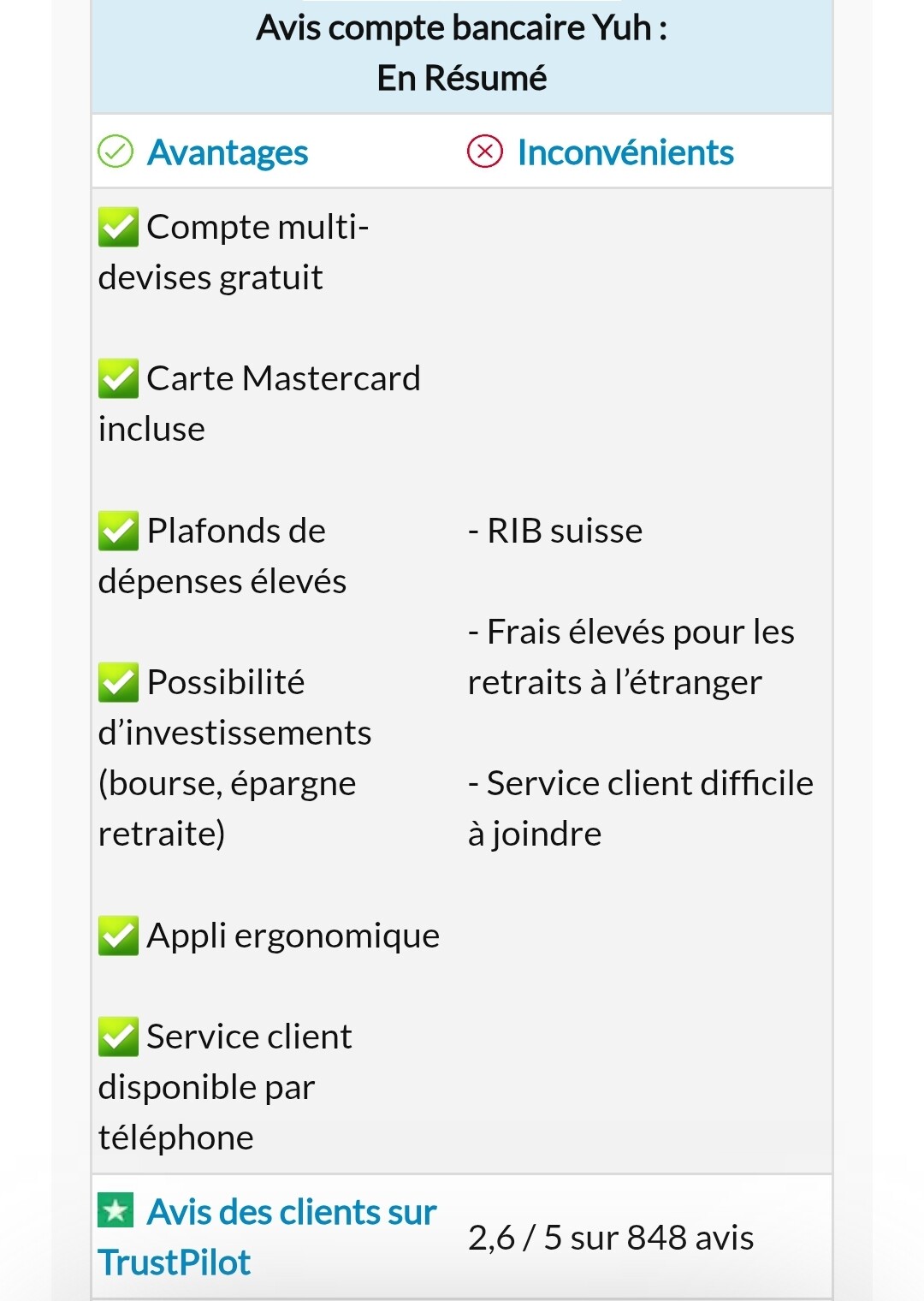Click the check mark beside Plafonds de dépenses élevés
924x1301 pixels.
(118, 532)
